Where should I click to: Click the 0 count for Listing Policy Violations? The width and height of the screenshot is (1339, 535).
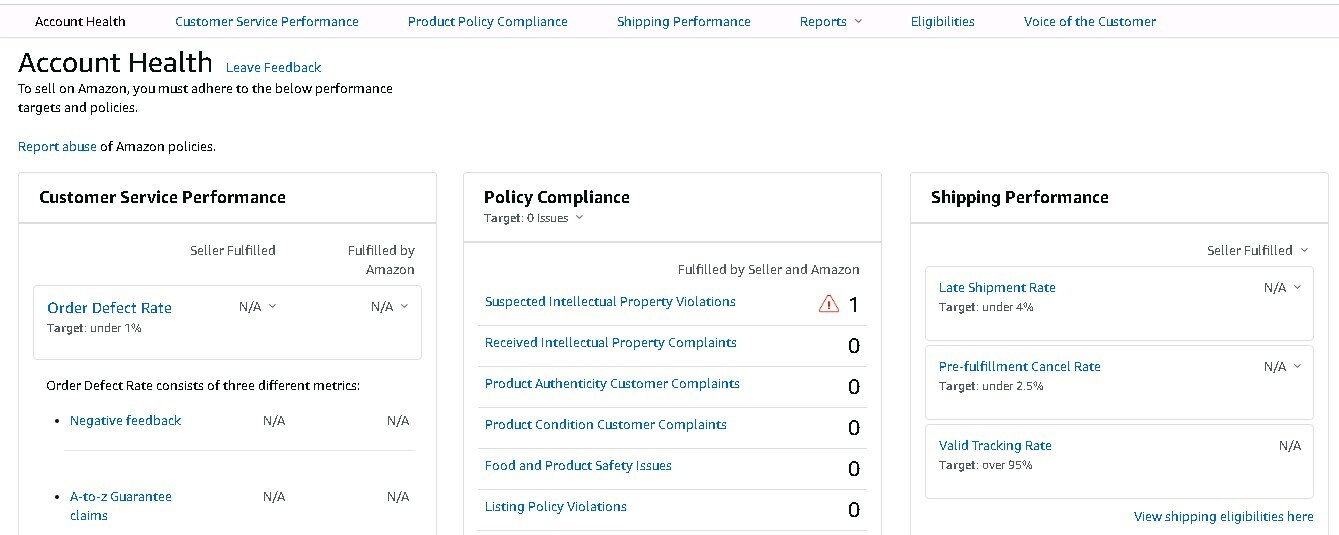854,510
